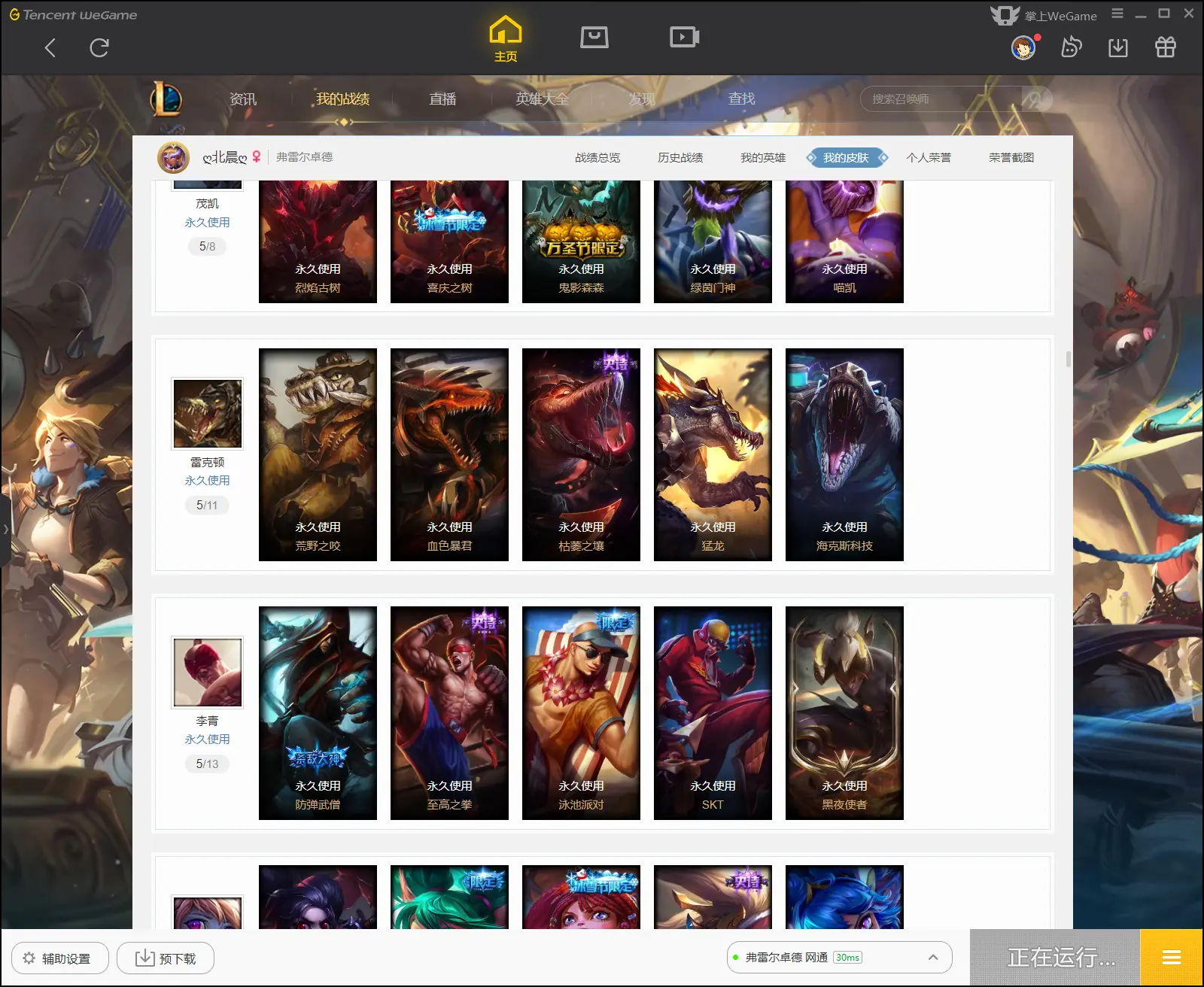Screen dimensions: 1204x987
Task: Open 历史战绩 sub-tab
Action: coord(680,157)
